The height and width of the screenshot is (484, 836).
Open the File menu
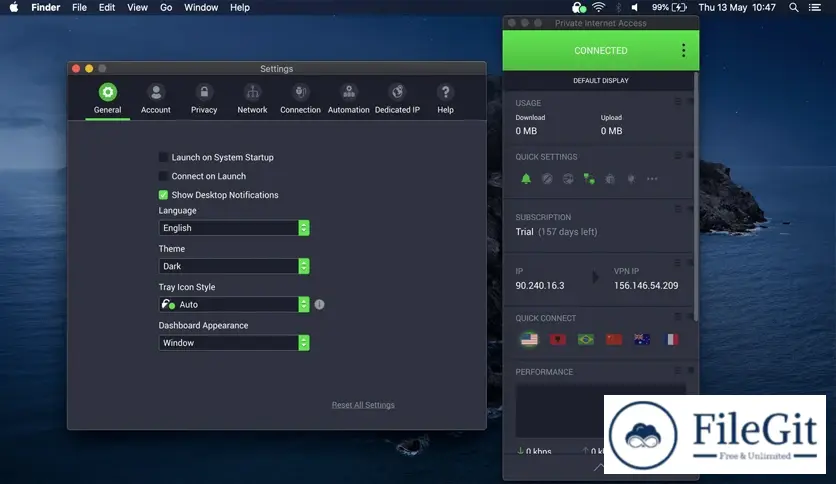coord(79,7)
